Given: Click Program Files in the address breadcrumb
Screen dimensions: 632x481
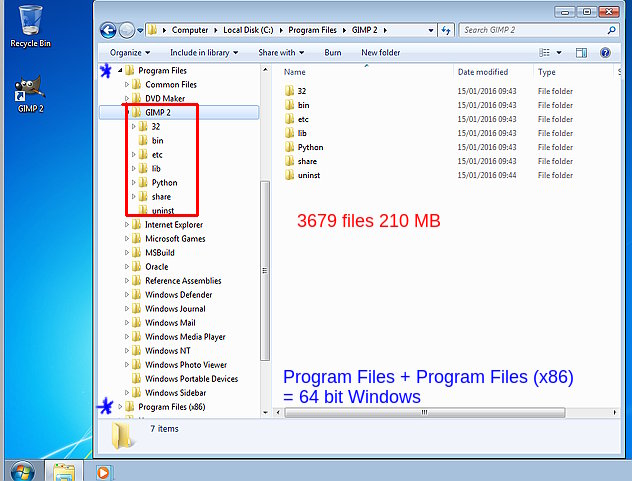Looking at the screenshot, I should click(312, 30).
